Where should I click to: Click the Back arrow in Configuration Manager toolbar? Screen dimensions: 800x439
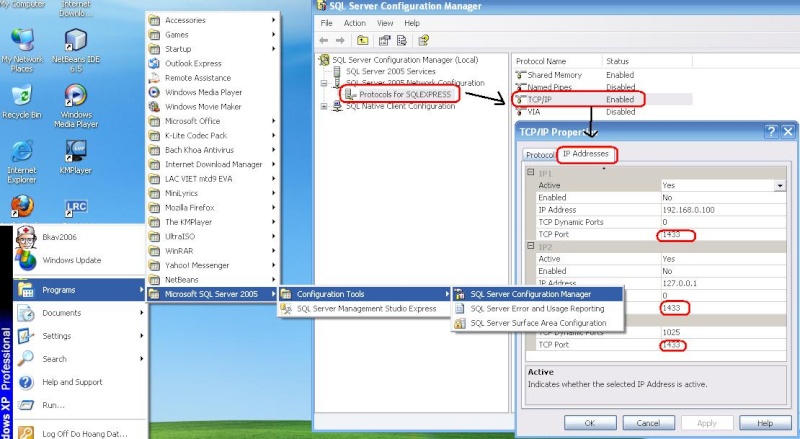[x=323, y=40]
